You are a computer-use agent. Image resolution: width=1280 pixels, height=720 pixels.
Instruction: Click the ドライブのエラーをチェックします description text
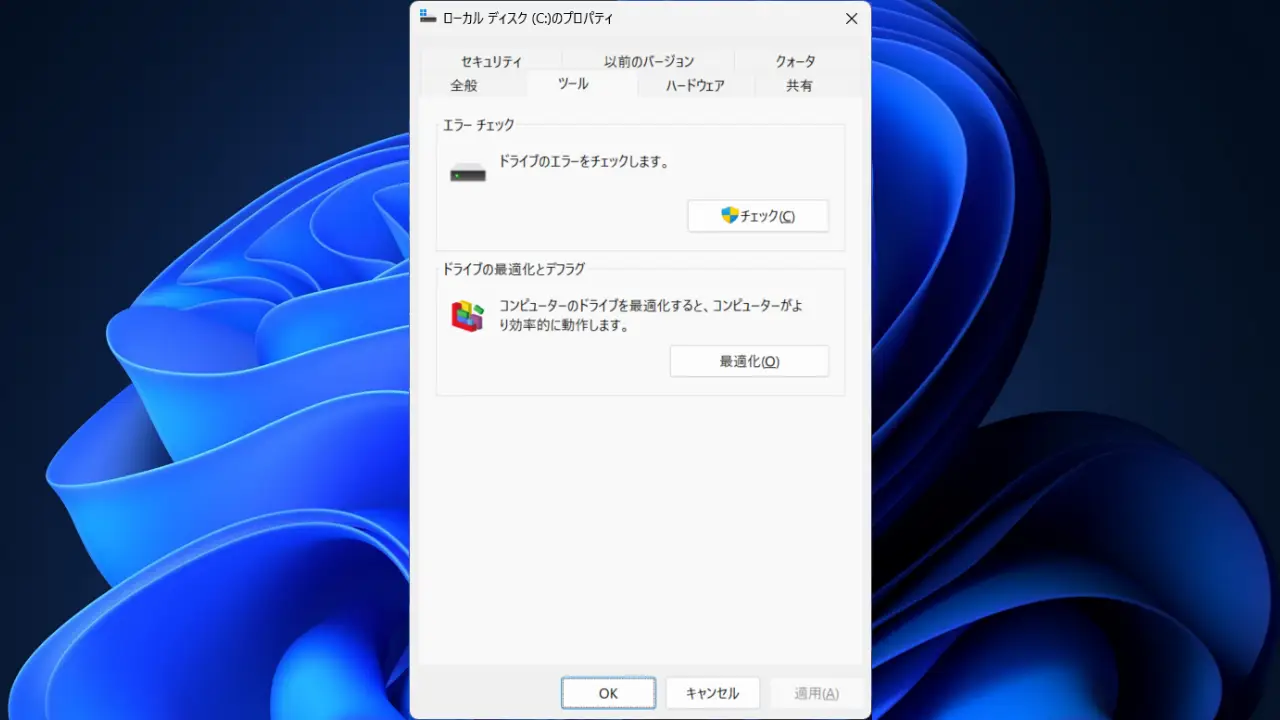click(x=583, y=161)
